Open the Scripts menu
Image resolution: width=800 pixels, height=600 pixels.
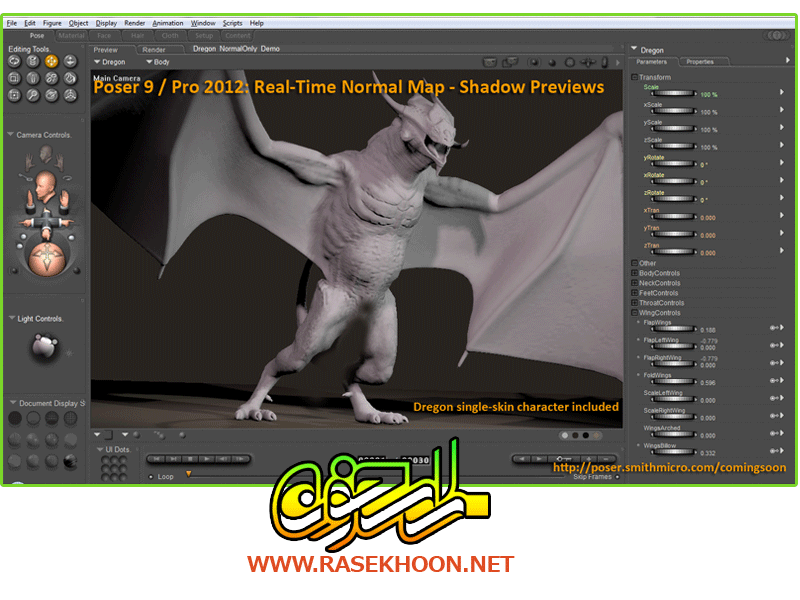[x=232, y=23]
